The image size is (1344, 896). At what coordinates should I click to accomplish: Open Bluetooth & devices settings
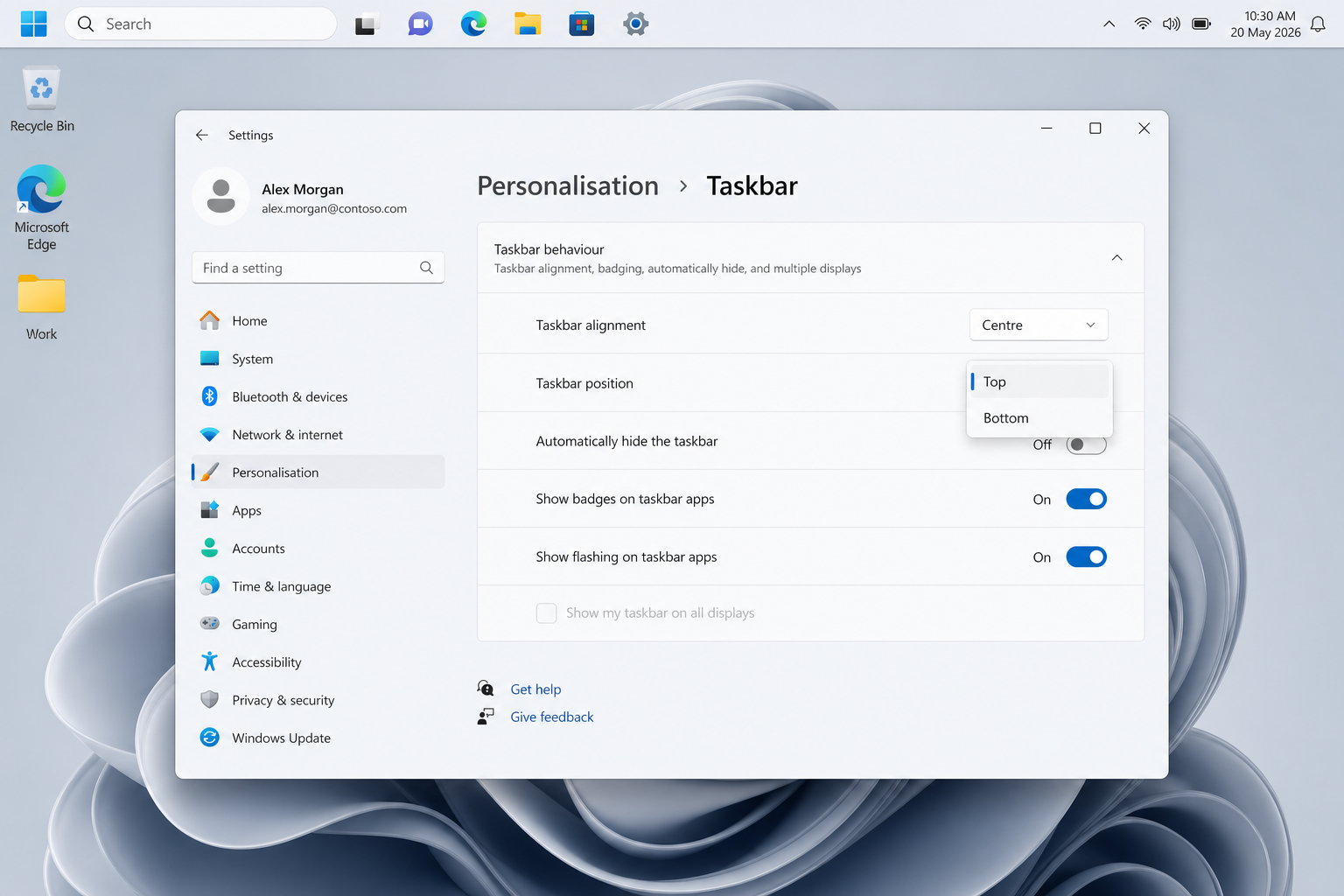[x=318, y=396]
